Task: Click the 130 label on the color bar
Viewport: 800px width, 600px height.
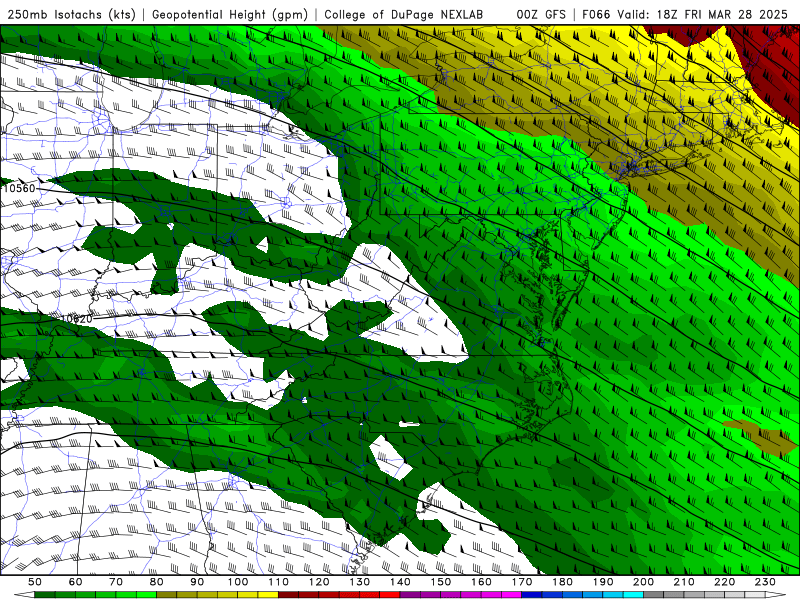Action: (x=360, y=582)
